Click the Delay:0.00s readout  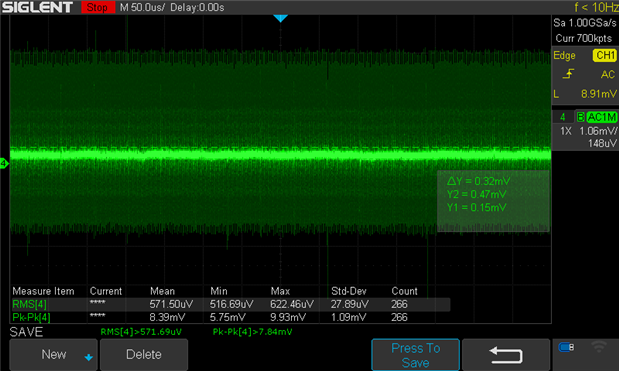coord(197,7)
